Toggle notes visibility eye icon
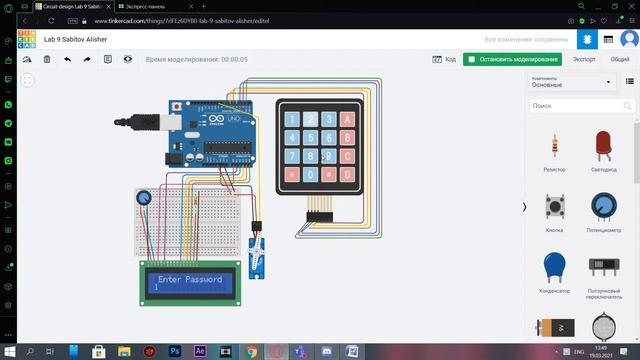Viewport: 640px width, 360px height. point(128,59)
